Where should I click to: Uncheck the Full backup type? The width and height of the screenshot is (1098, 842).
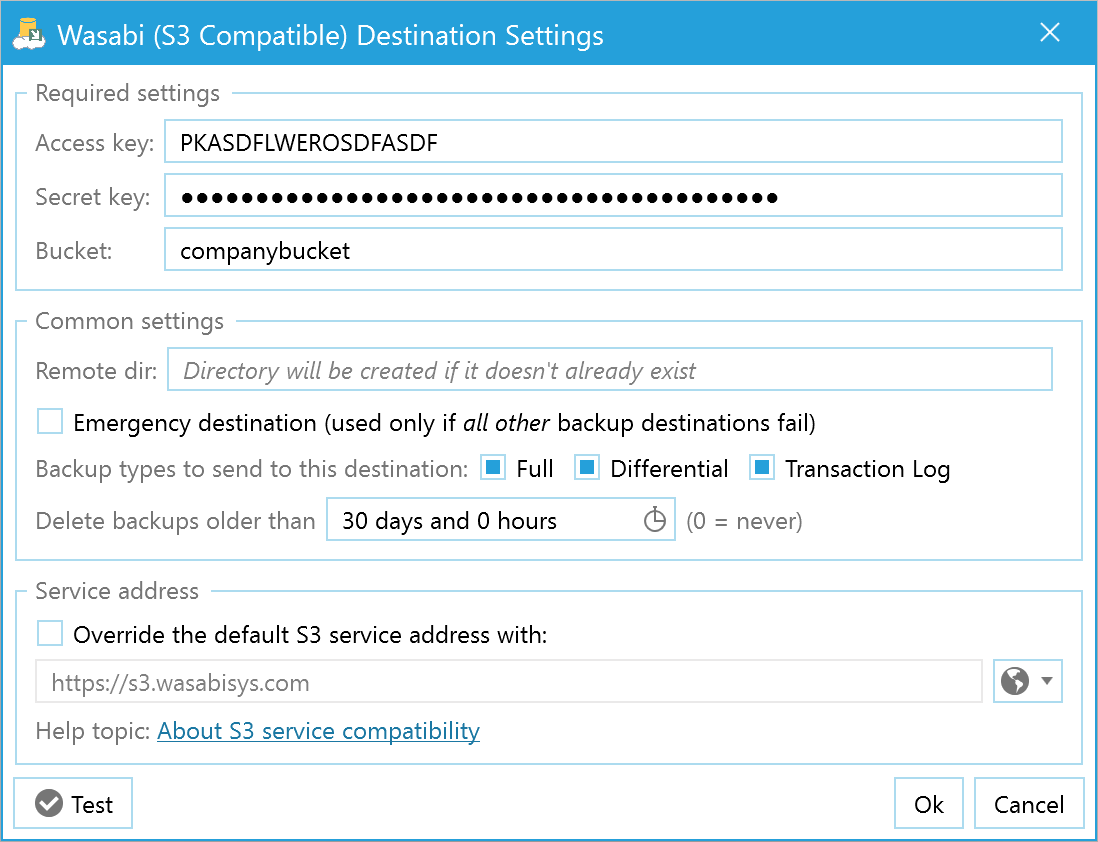coord(493,467)
